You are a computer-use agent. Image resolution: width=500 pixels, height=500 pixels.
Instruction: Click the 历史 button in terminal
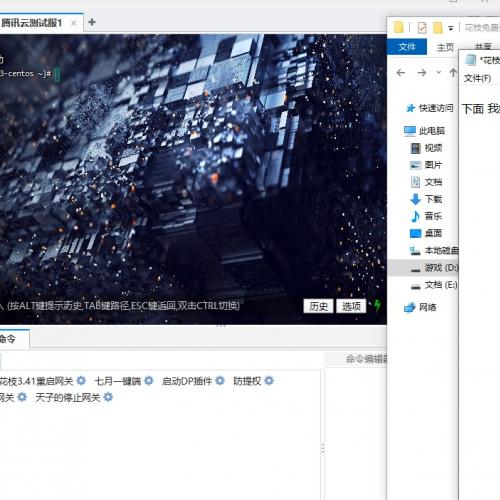pos(318,306)
